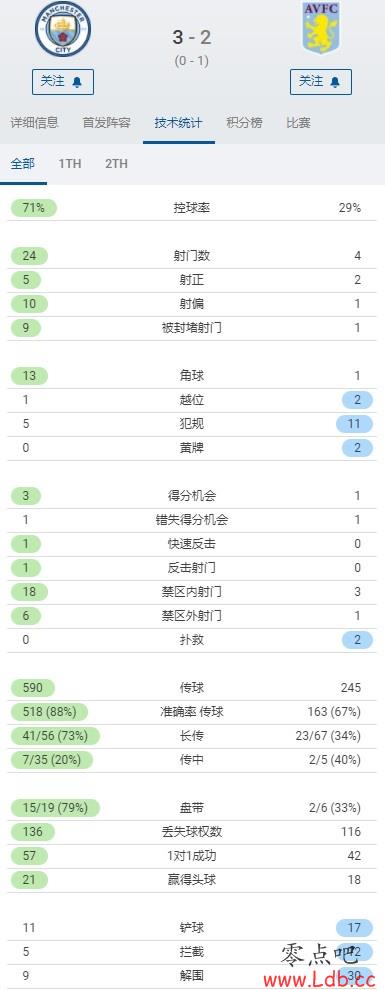Click the 15/19 (79%) dribbles badge
This screenshot has width=385, height=990.
tap(49, 808)
